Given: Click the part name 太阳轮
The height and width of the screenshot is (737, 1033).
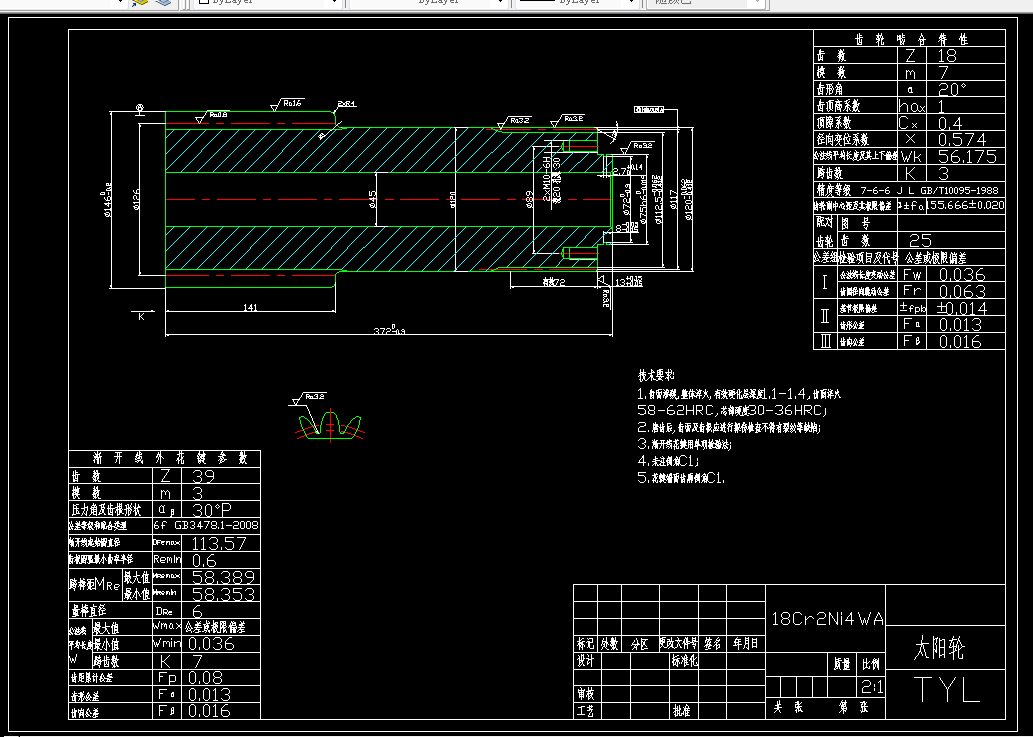Looking at the screenshot, I should point(939,649).
